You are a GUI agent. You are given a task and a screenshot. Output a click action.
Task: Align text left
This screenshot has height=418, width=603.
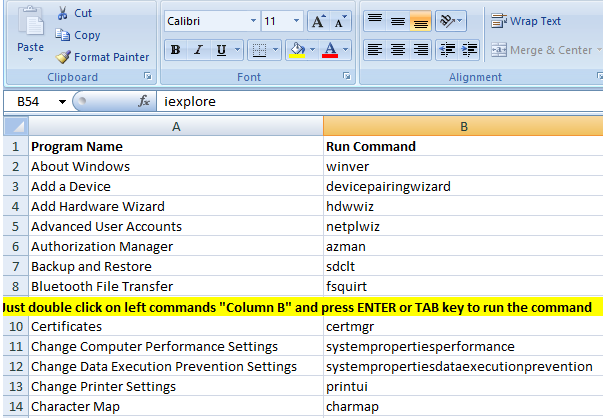point(375,50)
